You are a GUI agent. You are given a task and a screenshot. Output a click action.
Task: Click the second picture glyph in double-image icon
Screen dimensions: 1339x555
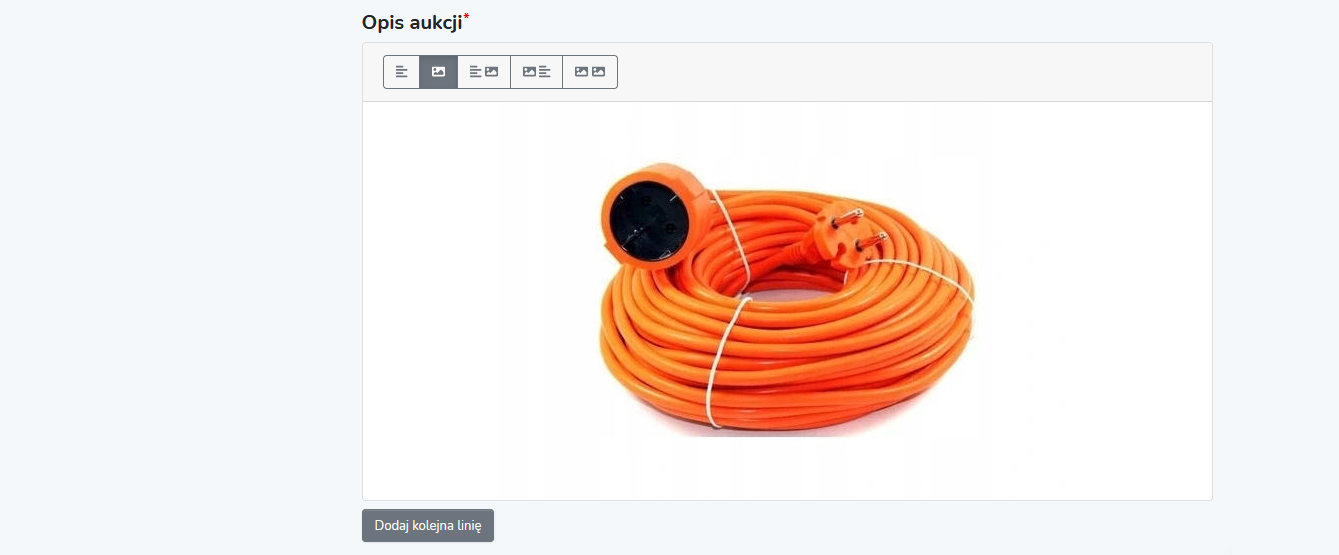click(598, 72)
